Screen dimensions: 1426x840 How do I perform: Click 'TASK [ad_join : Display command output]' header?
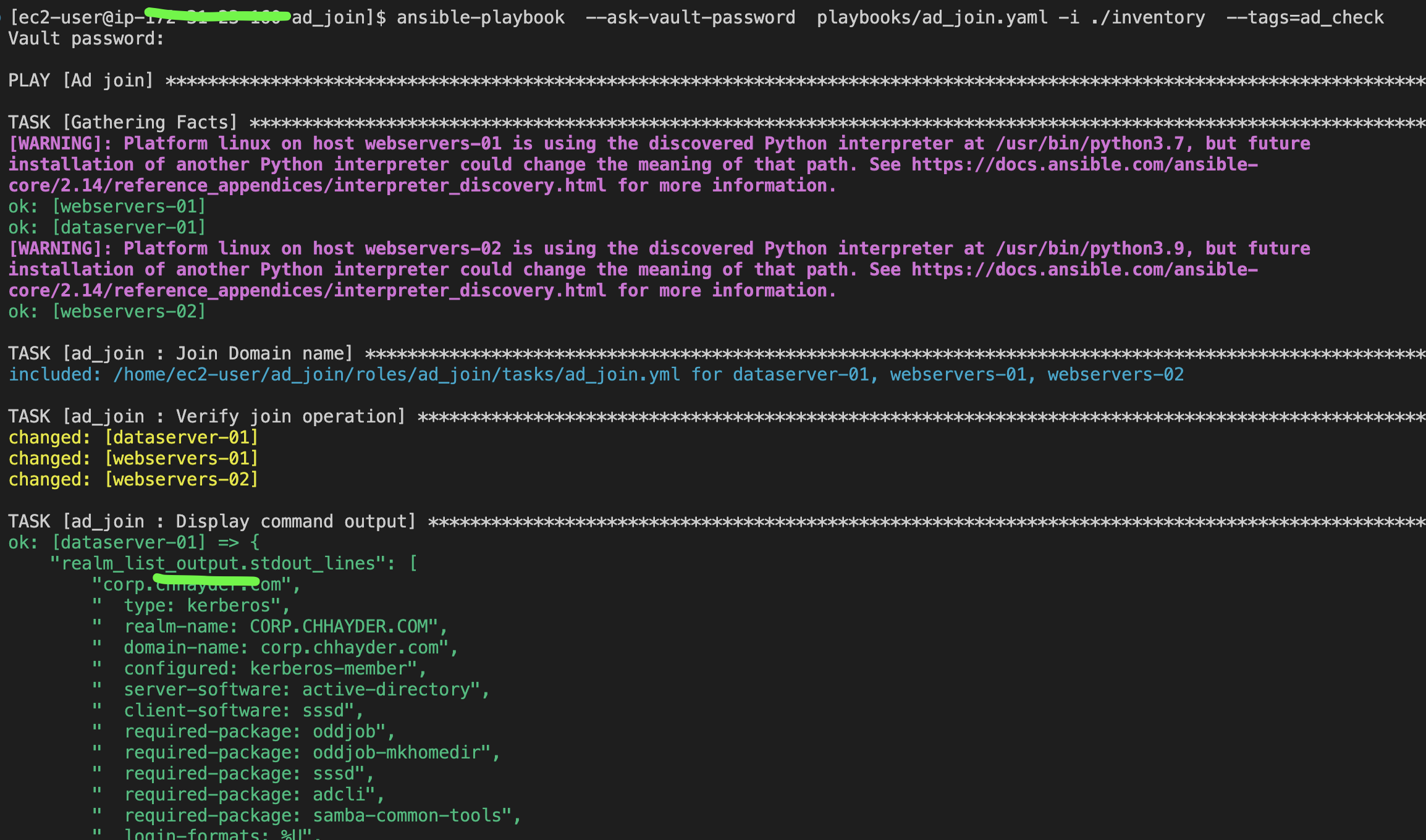[212, 521]
